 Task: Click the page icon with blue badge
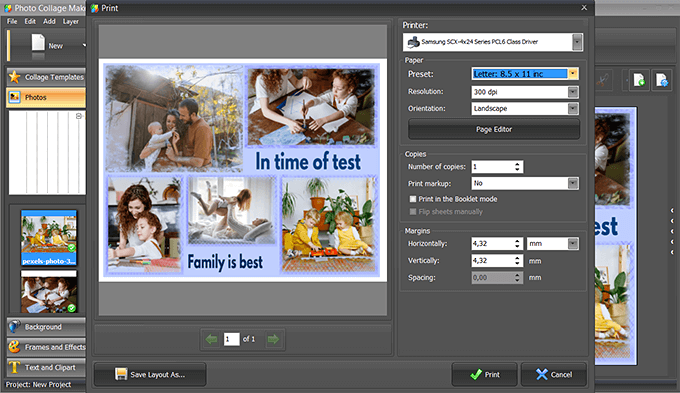662,80
